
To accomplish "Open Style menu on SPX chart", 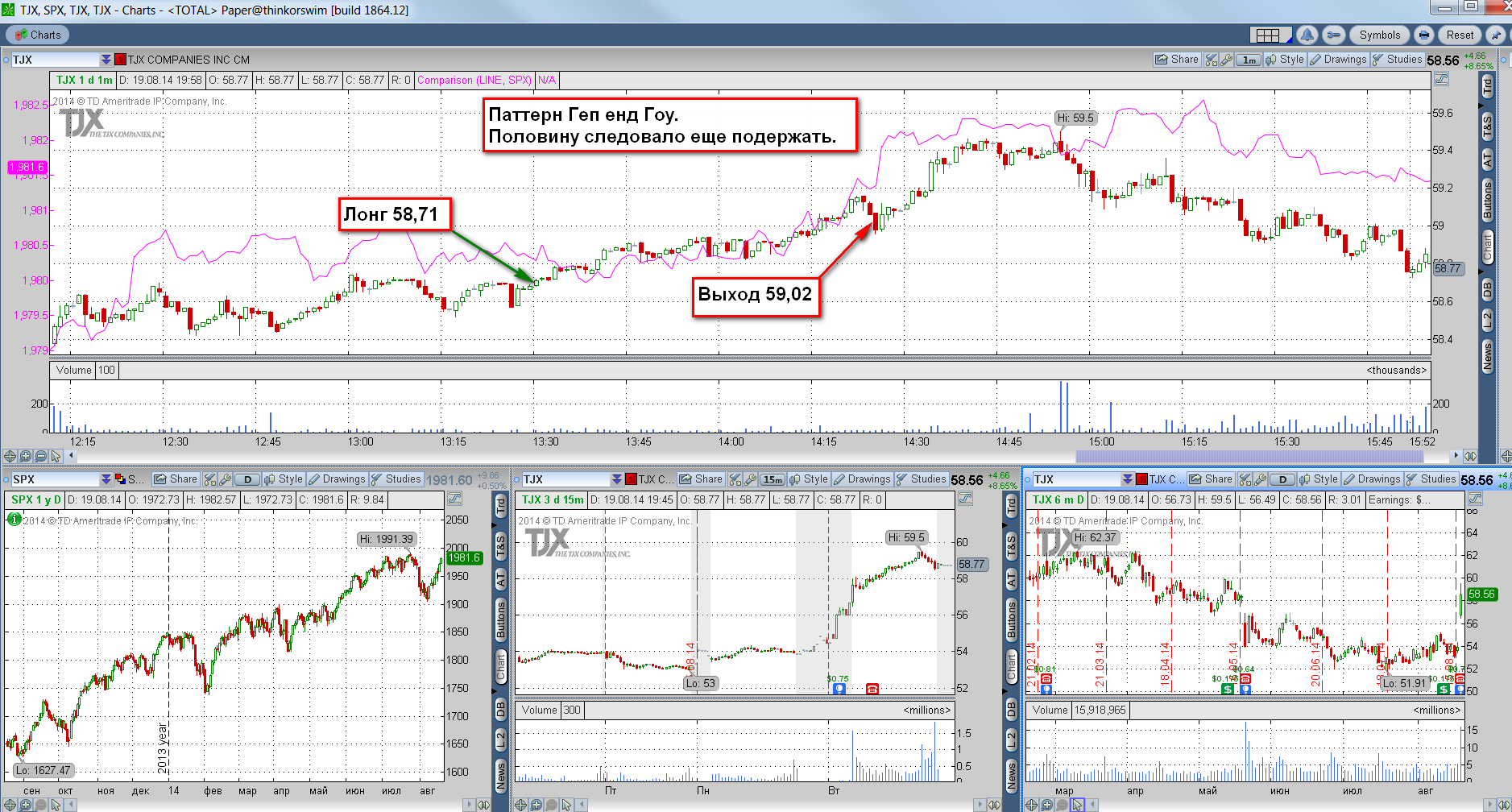I will click(284, 479).
